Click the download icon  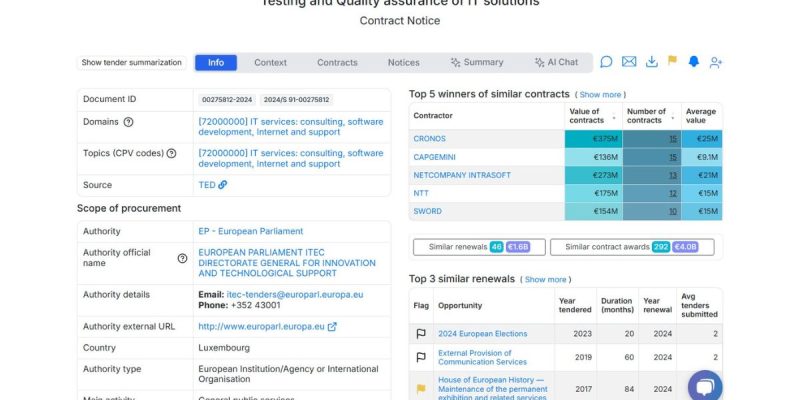click(652, 62)
